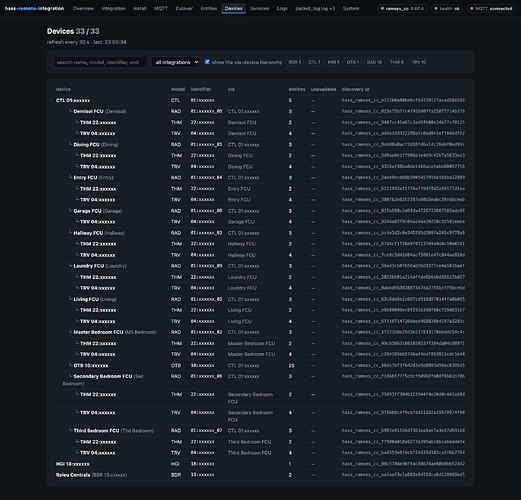This screenshot has height=500, width=521.
Task: Open the MQTT tab
Action: (x=161, y=9)
